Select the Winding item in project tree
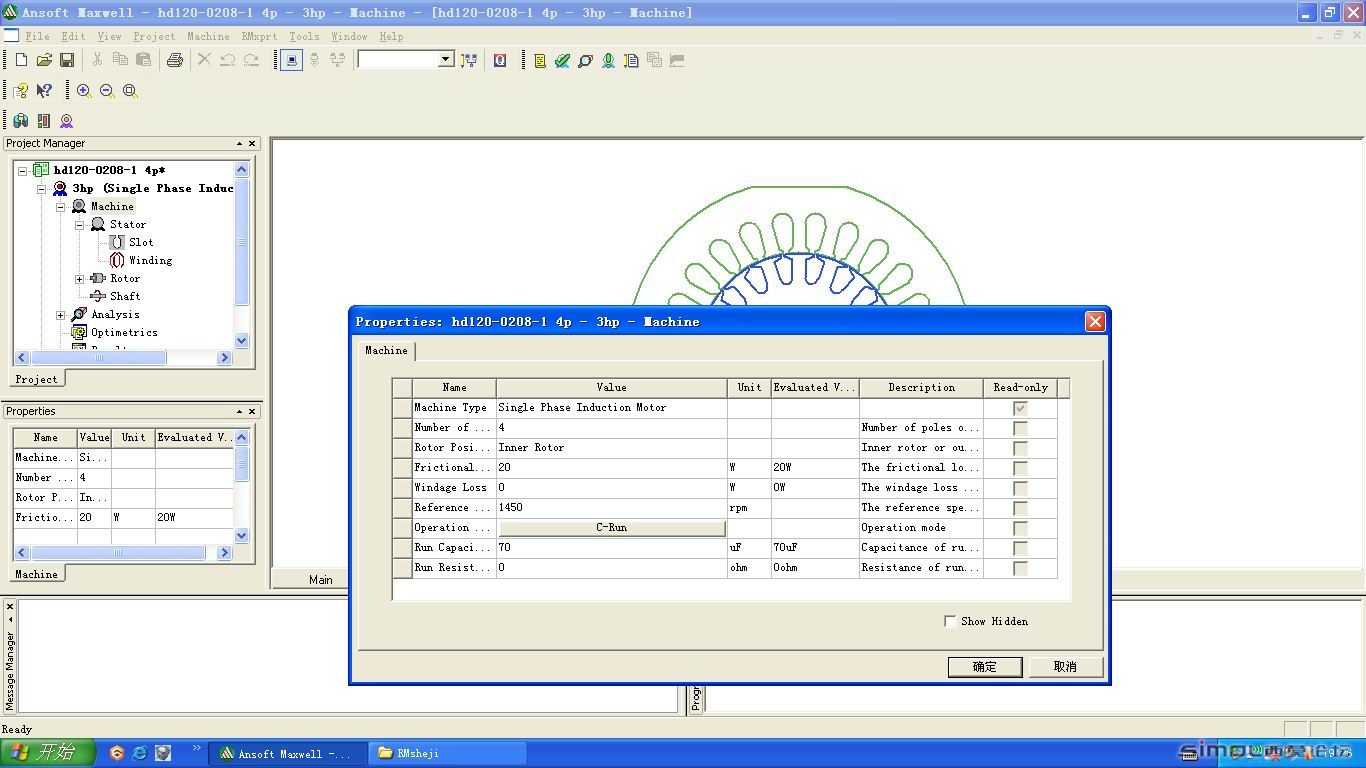Viewport: 1366px width, 768px height. coord(150,260)
